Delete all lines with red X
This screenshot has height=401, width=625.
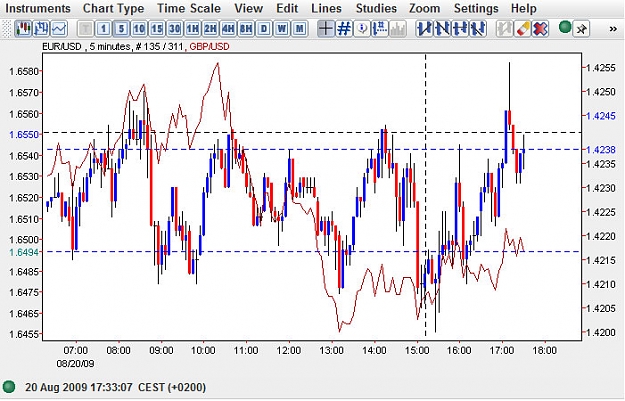coord(540,29)
